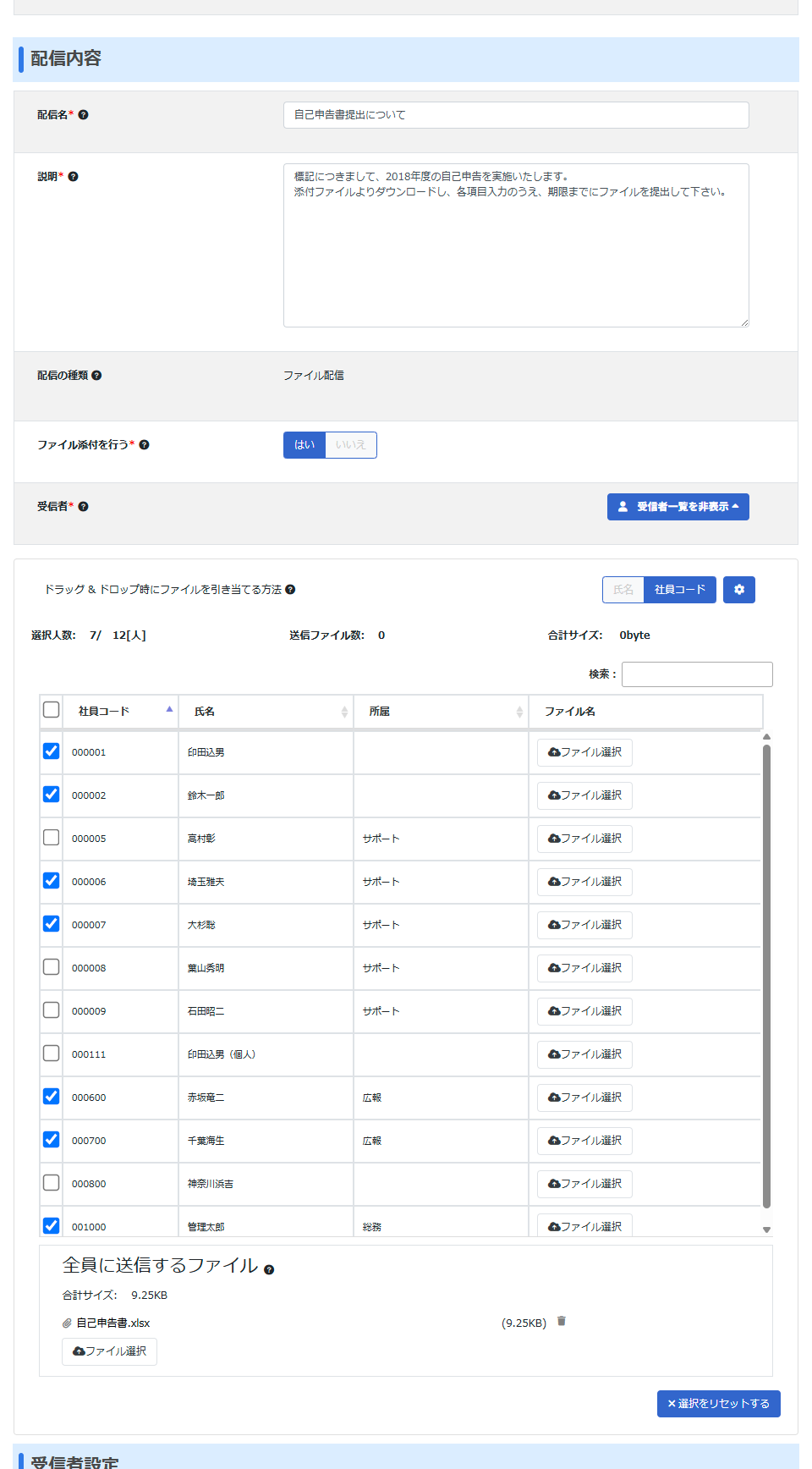Click 選択をリセットする button
The height and width of the screenshot is (1469, 812).
pyautogui.click(x=718, y=1404)
